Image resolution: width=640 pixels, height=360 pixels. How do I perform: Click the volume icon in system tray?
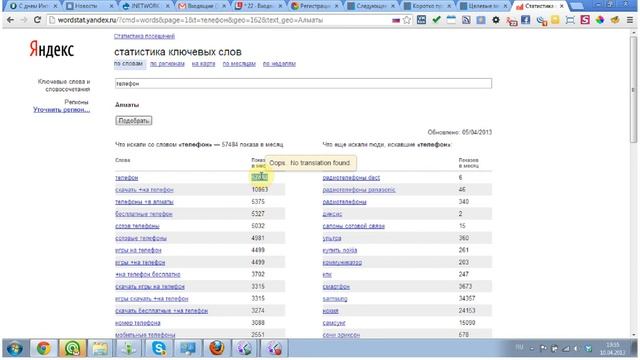(x=576, y=349)
